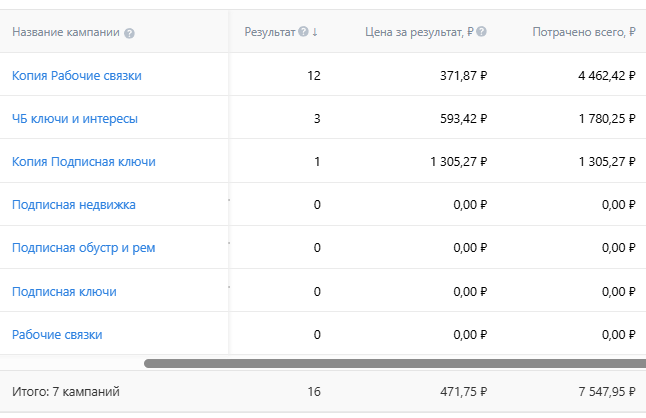This screenshot has width=646, height=418.
Task: Select result value 3 for ЧБ ключи
Action: (317, 119)
